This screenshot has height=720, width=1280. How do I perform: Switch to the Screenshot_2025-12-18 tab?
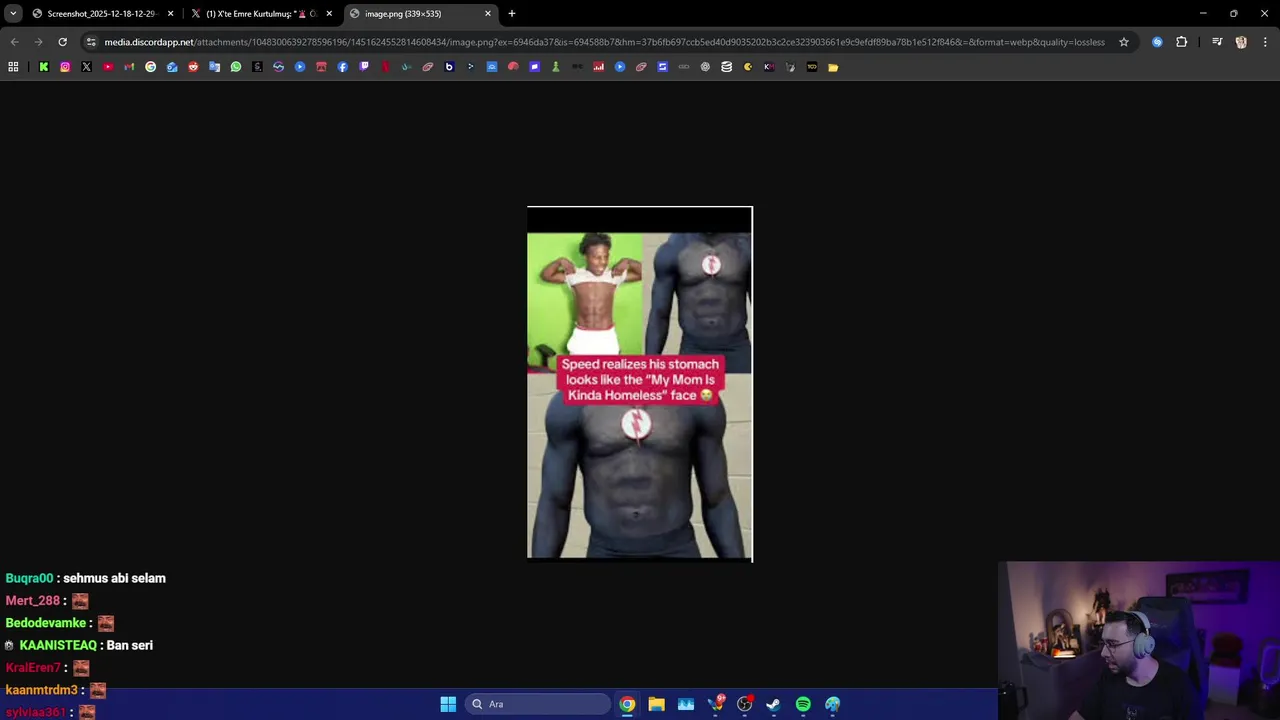pyautogui.click(x=102, y=13)
